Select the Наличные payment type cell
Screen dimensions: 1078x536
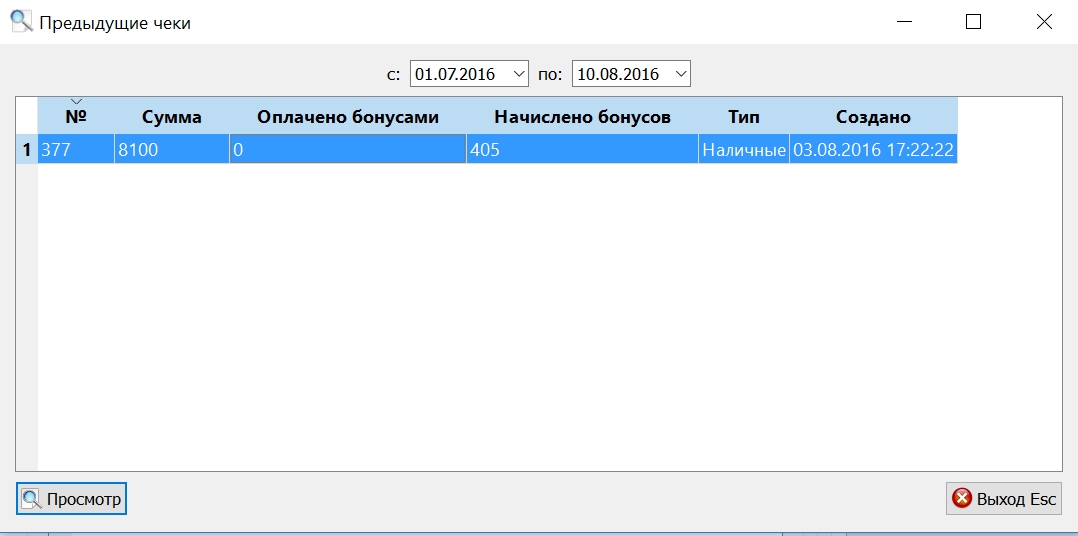point(744,150)
